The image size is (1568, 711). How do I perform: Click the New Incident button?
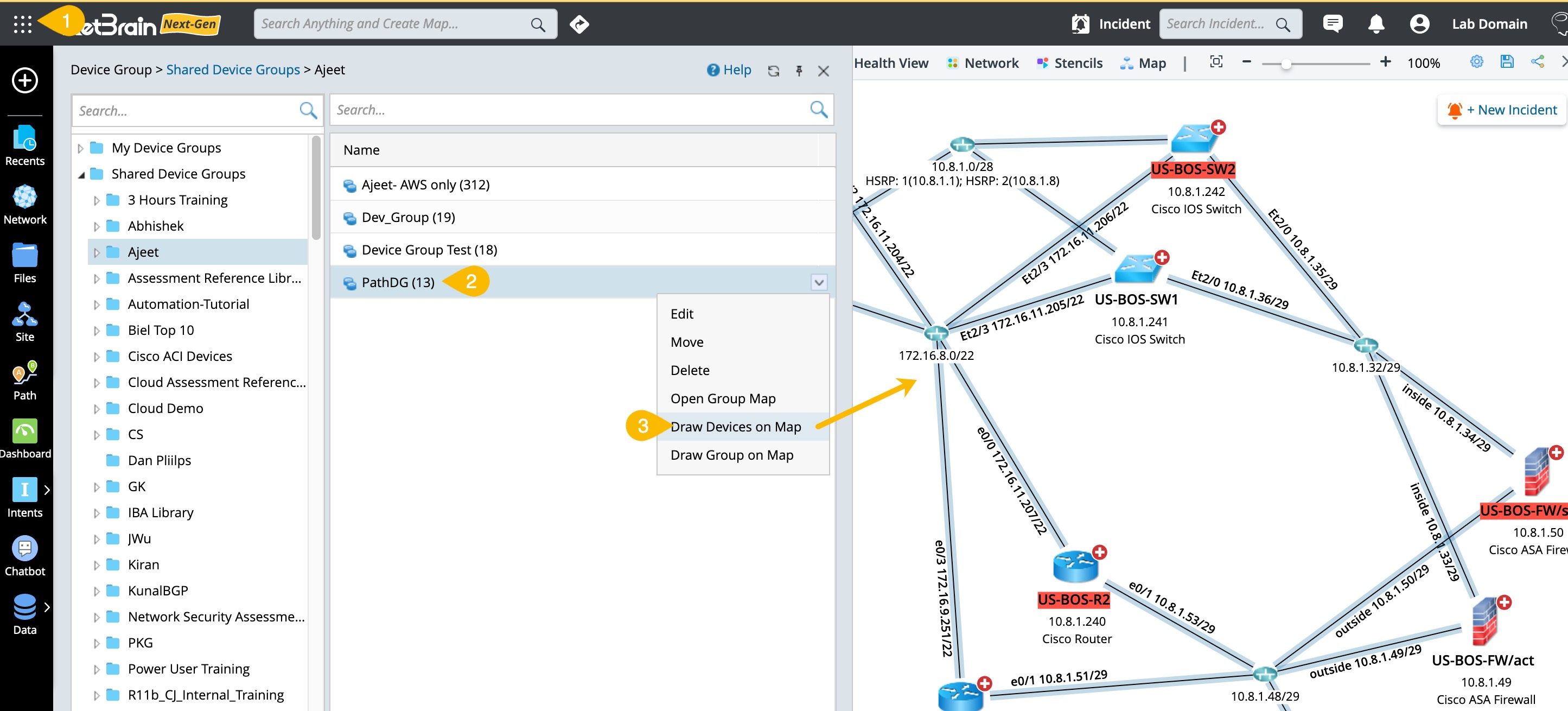tap(1502, 110)
